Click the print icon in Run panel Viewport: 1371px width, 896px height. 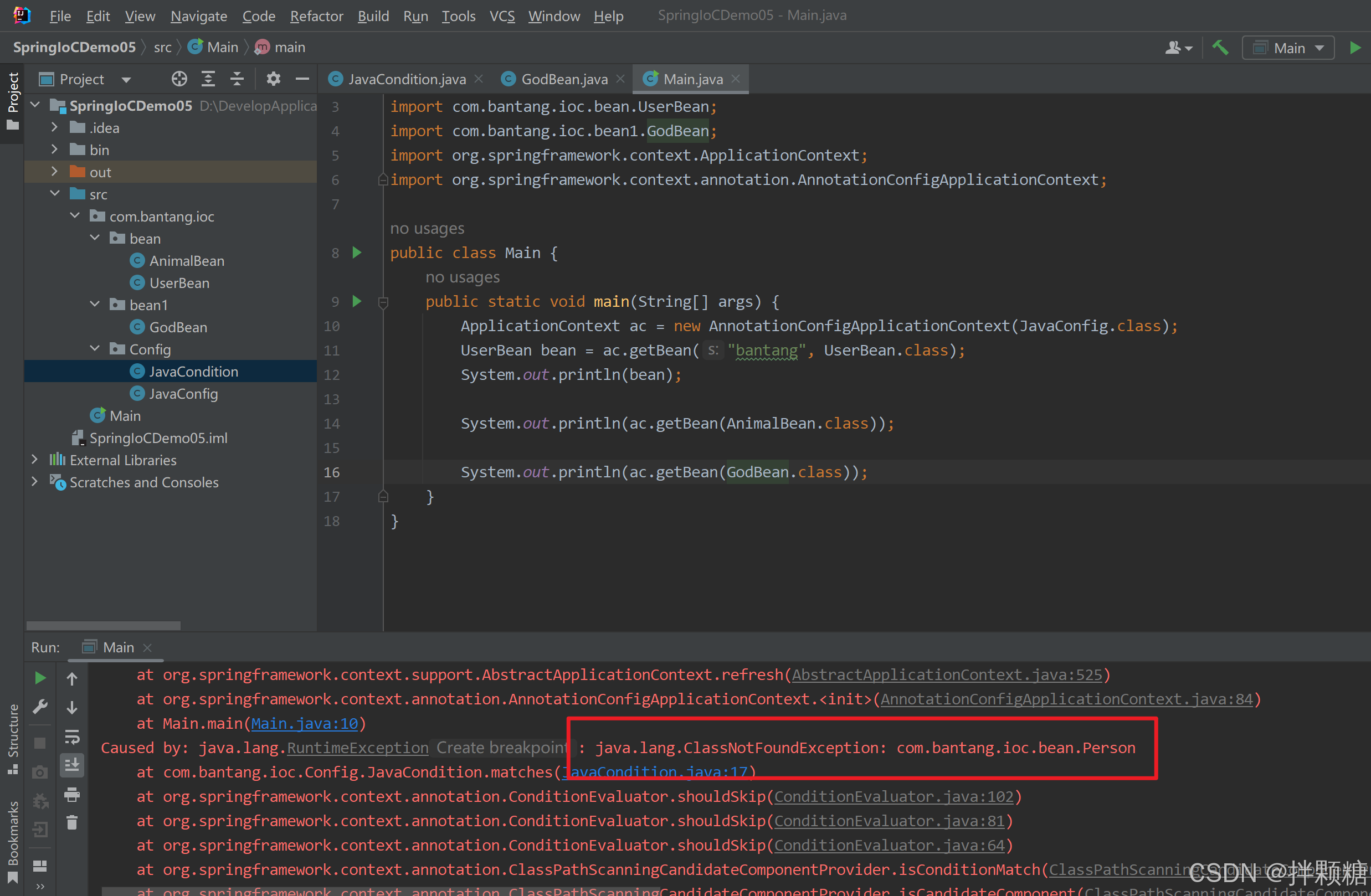[72, 795]
